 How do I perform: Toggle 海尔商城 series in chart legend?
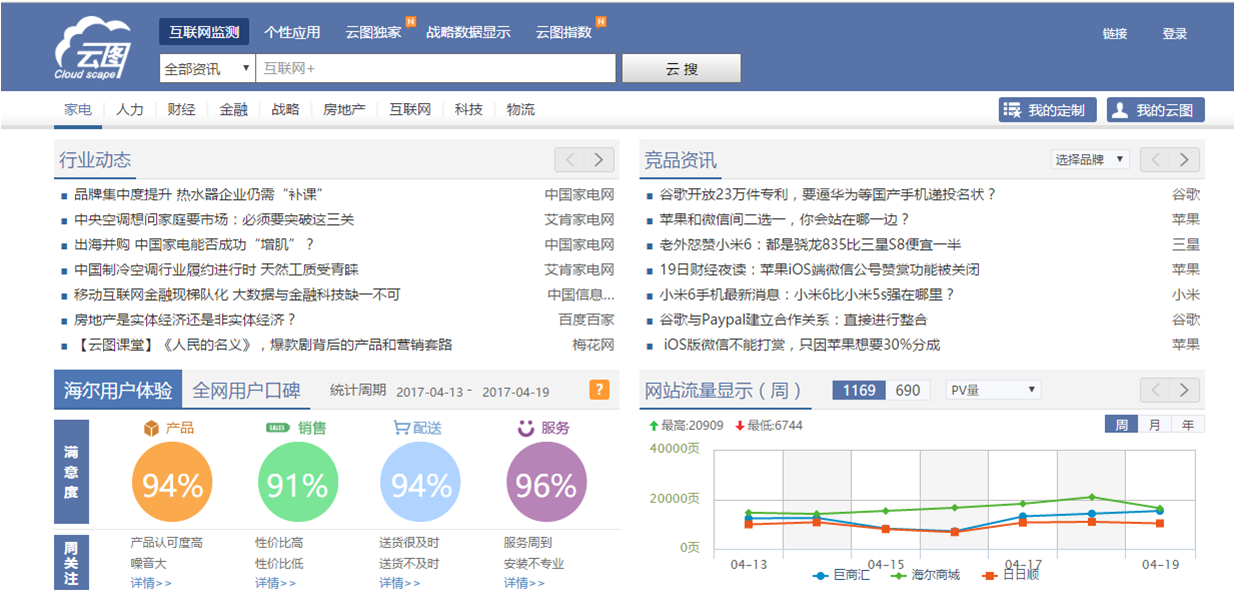pos(927,575)
